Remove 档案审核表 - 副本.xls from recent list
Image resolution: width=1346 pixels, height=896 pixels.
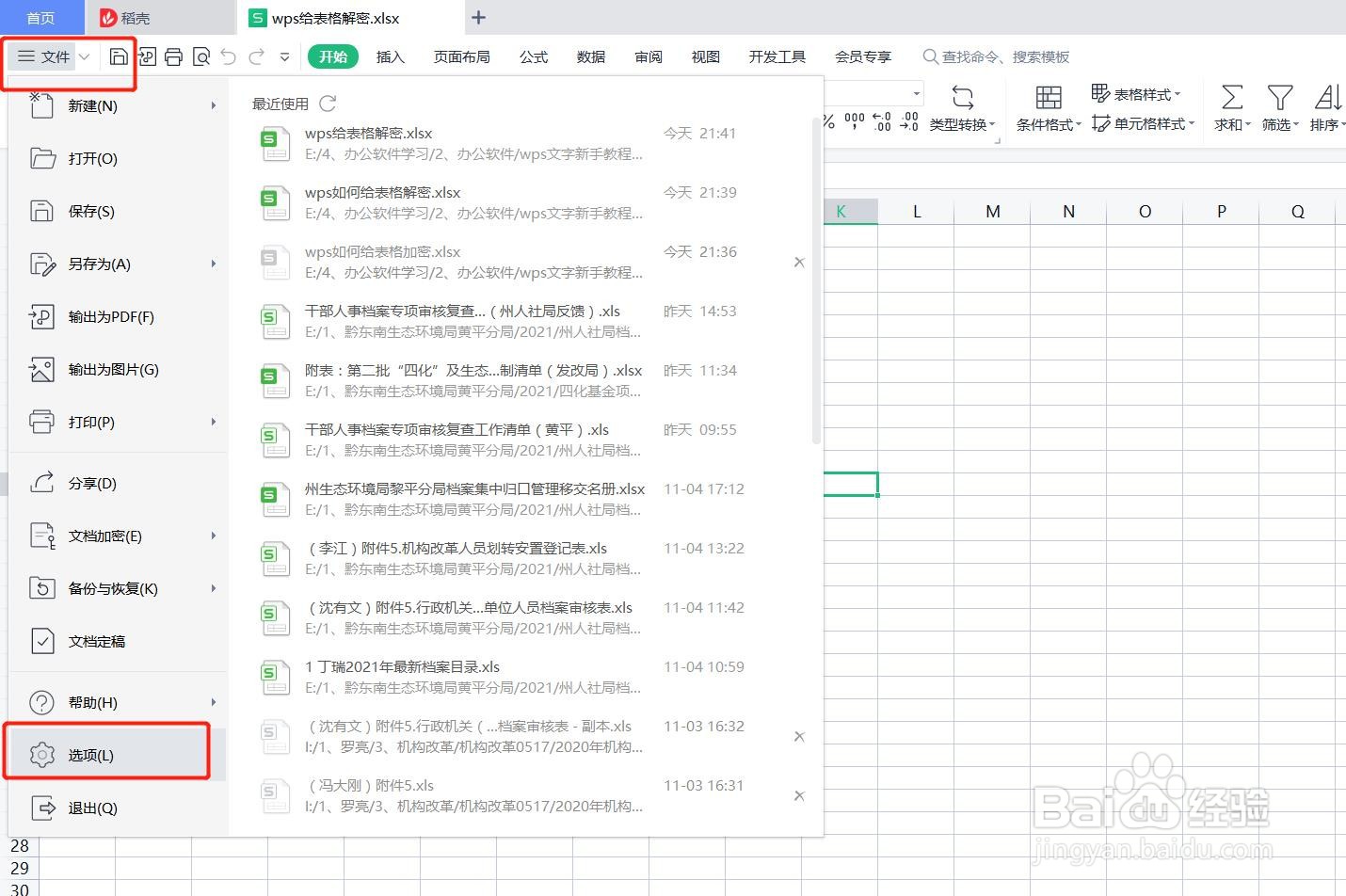click(799, 737)
